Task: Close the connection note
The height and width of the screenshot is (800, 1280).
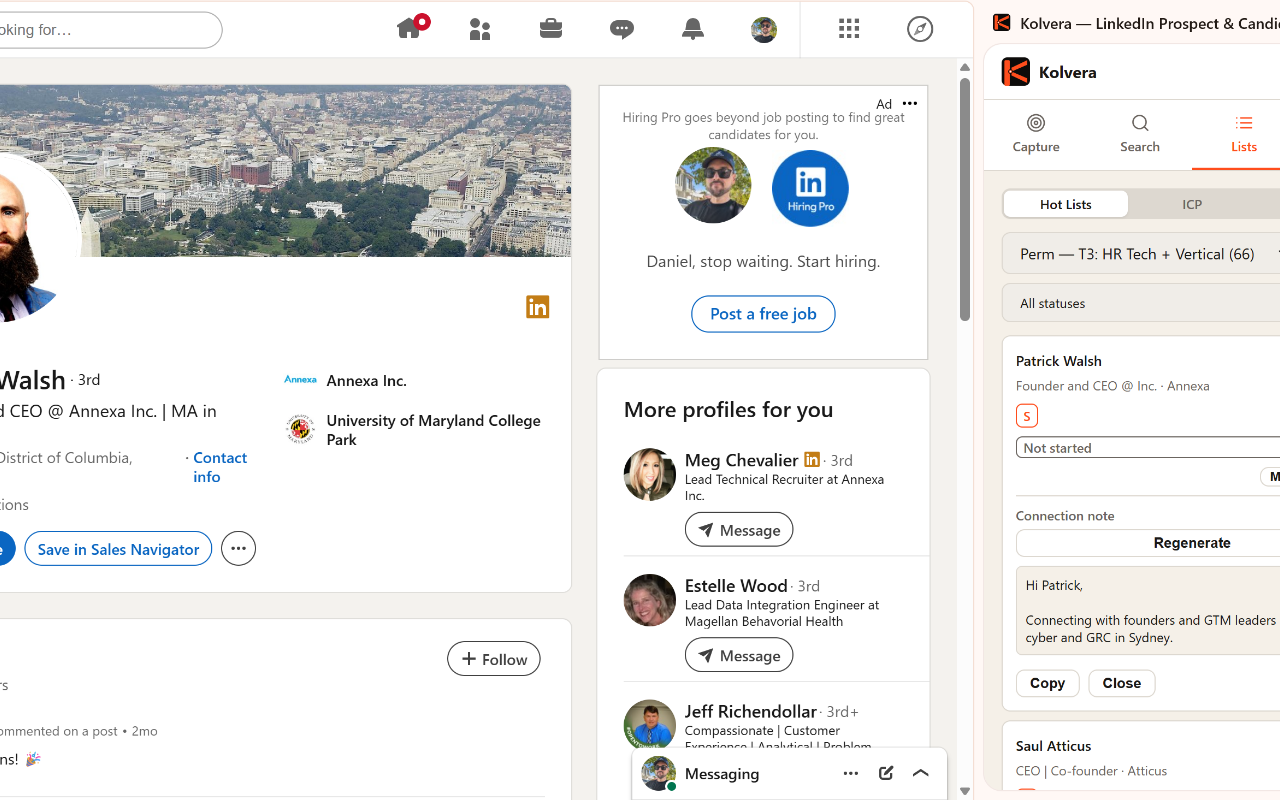Action: [x=1122, y=683]
